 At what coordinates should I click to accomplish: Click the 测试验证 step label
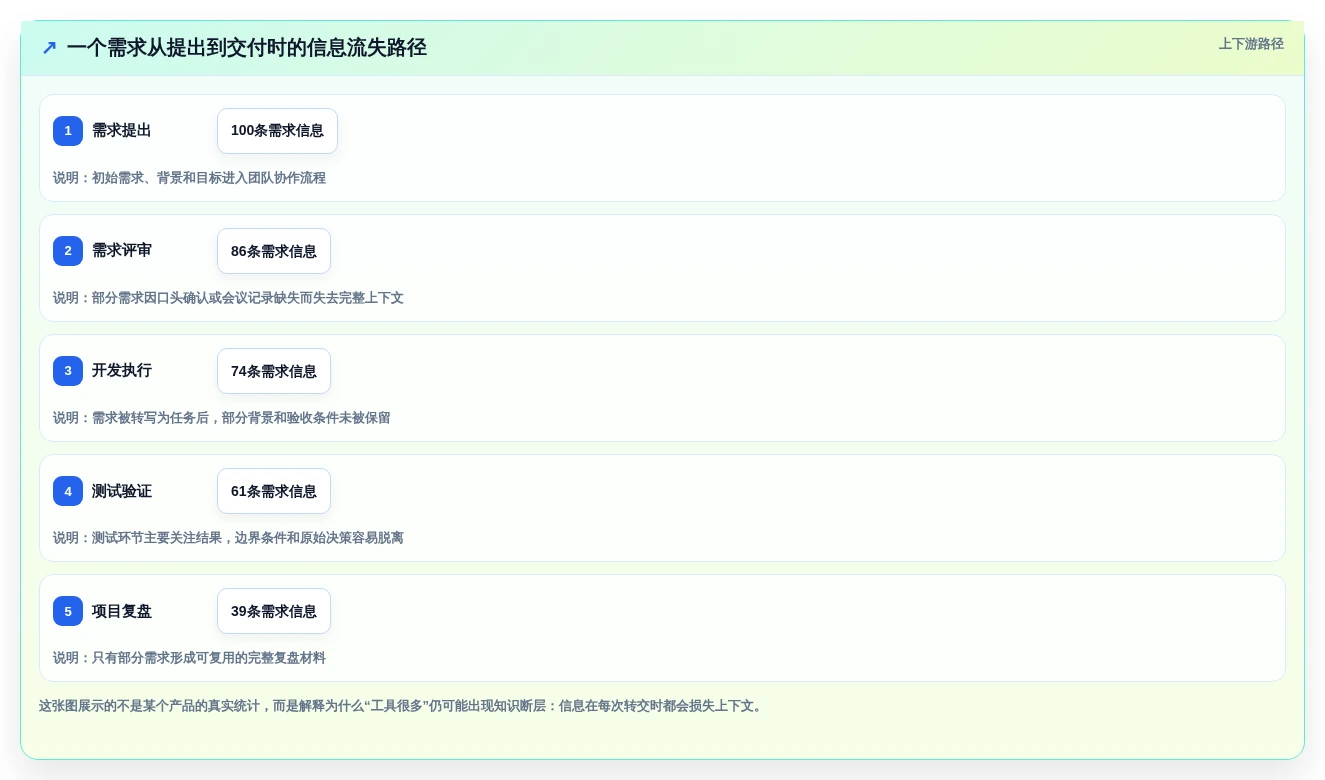tap(122, 491)
